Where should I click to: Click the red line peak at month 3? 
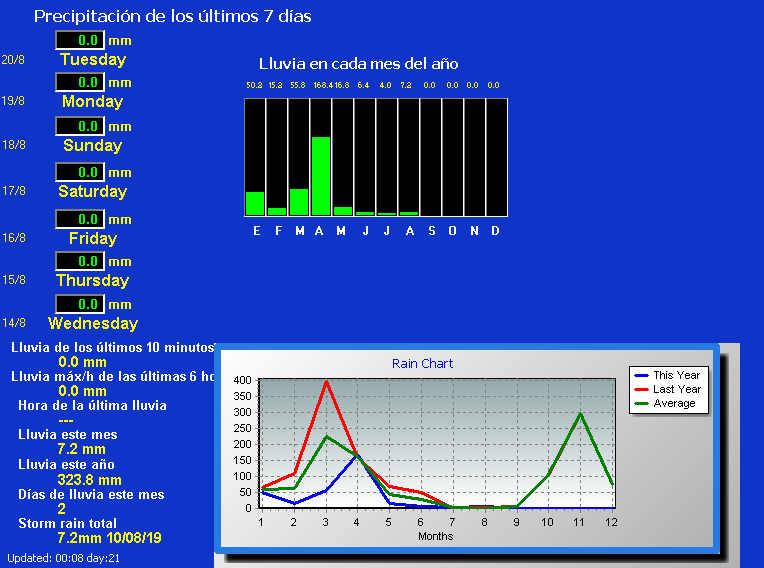coord(326,381)
